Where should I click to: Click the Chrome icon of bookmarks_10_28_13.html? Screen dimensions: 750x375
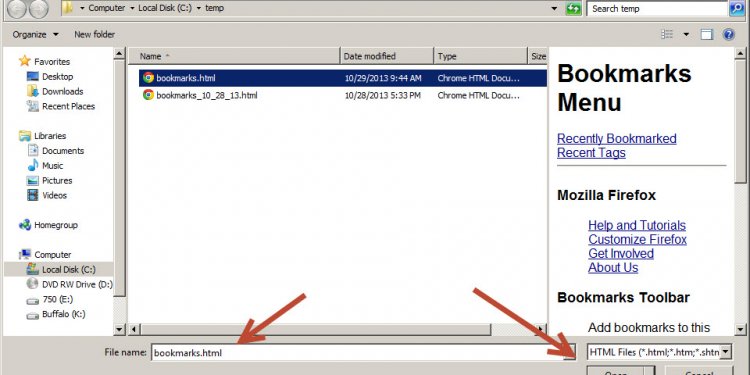[x=148, y=95]
